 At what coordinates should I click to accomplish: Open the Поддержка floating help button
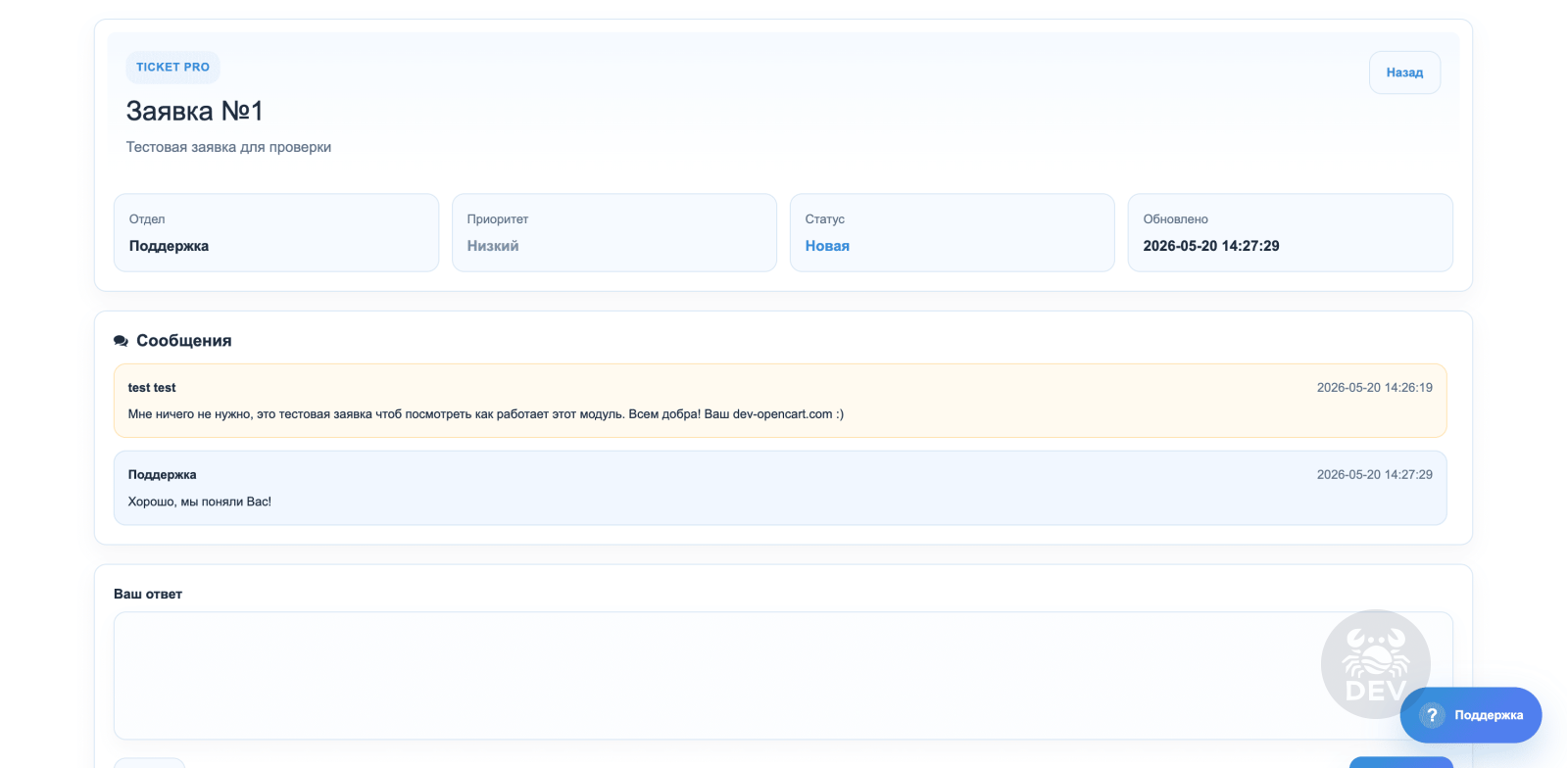point(1470,715)
